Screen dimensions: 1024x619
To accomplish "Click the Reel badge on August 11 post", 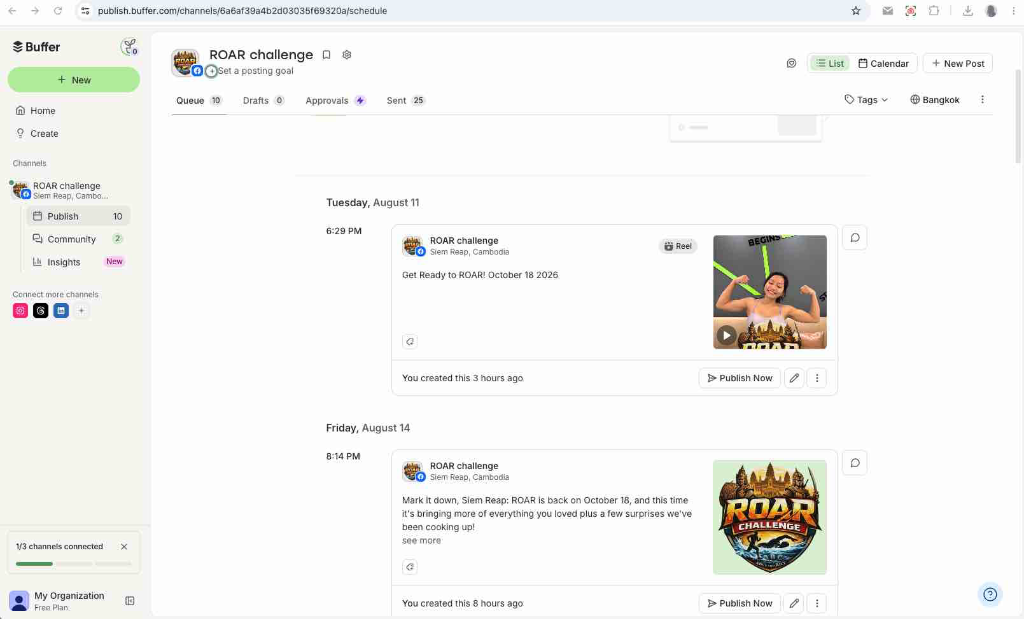I will pos(678,246).
